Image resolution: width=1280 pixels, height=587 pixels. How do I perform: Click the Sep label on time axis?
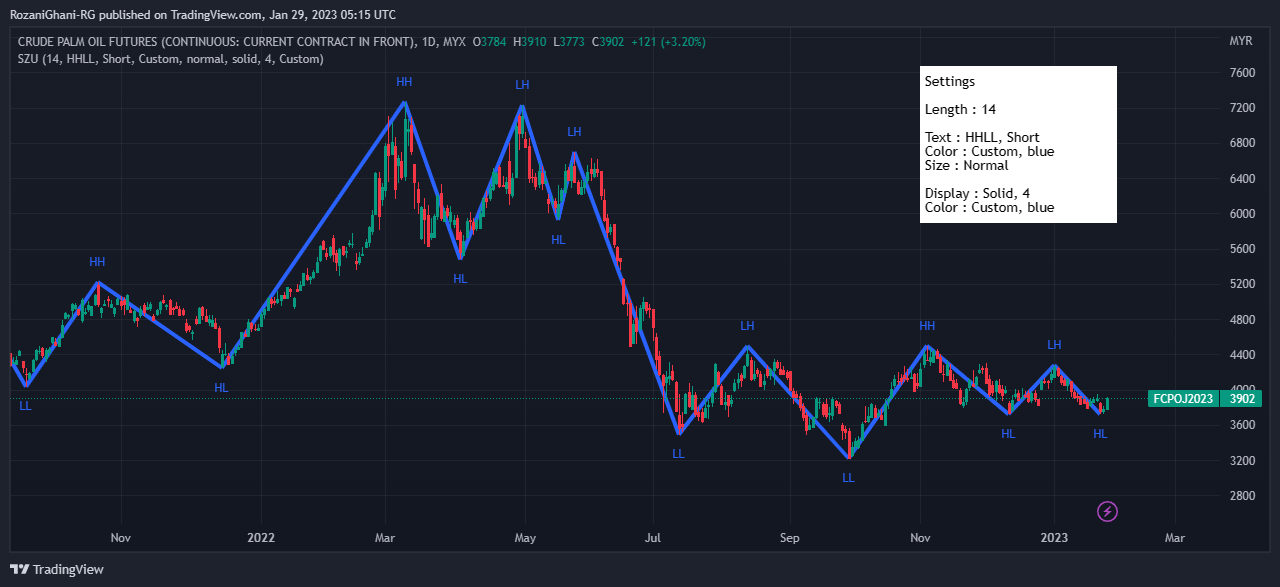tap(789, 538)
